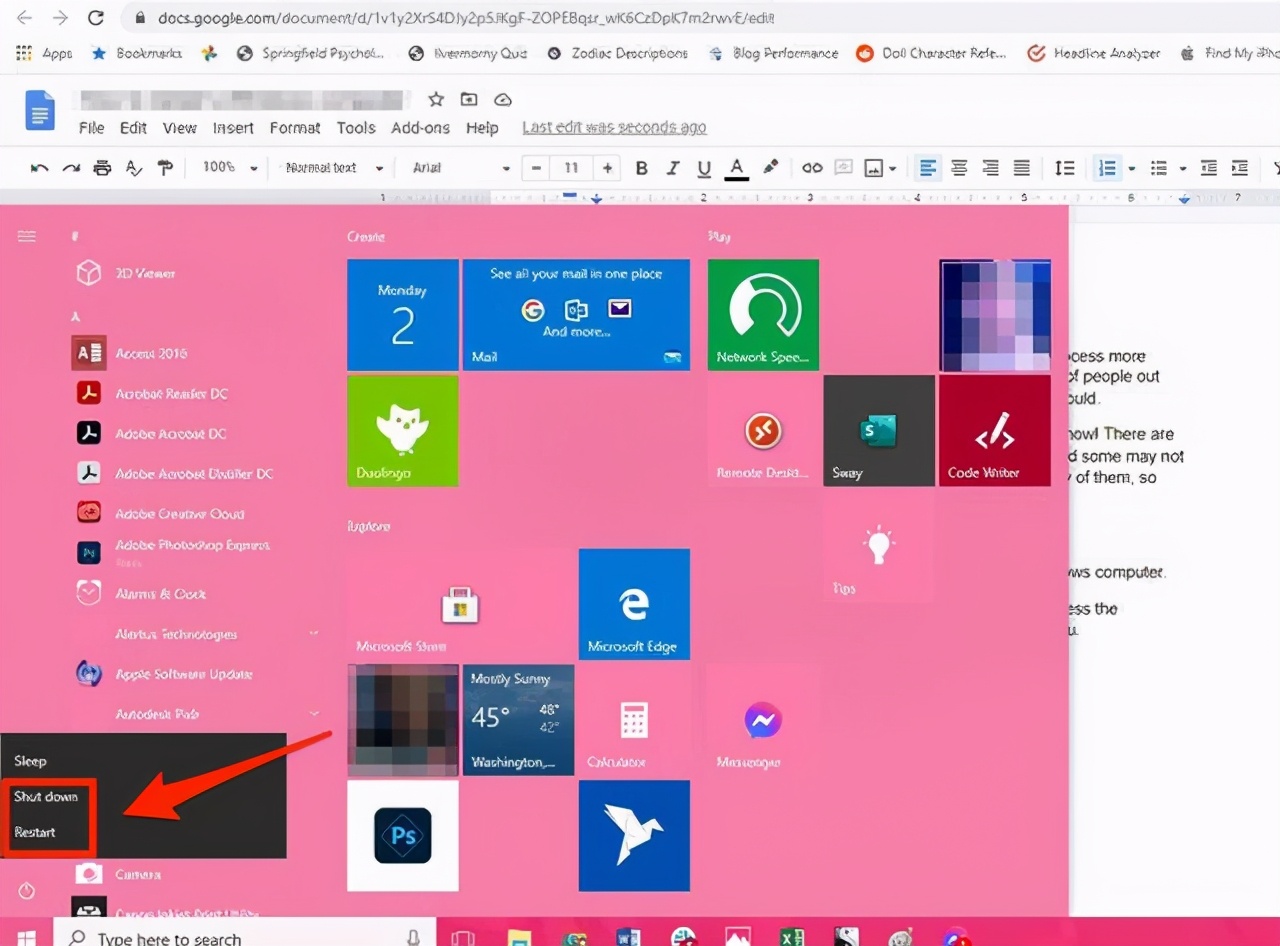The width and height of the screenshot is (1280, 946).
Task: Open the Format menu
Action: point(295,128)
